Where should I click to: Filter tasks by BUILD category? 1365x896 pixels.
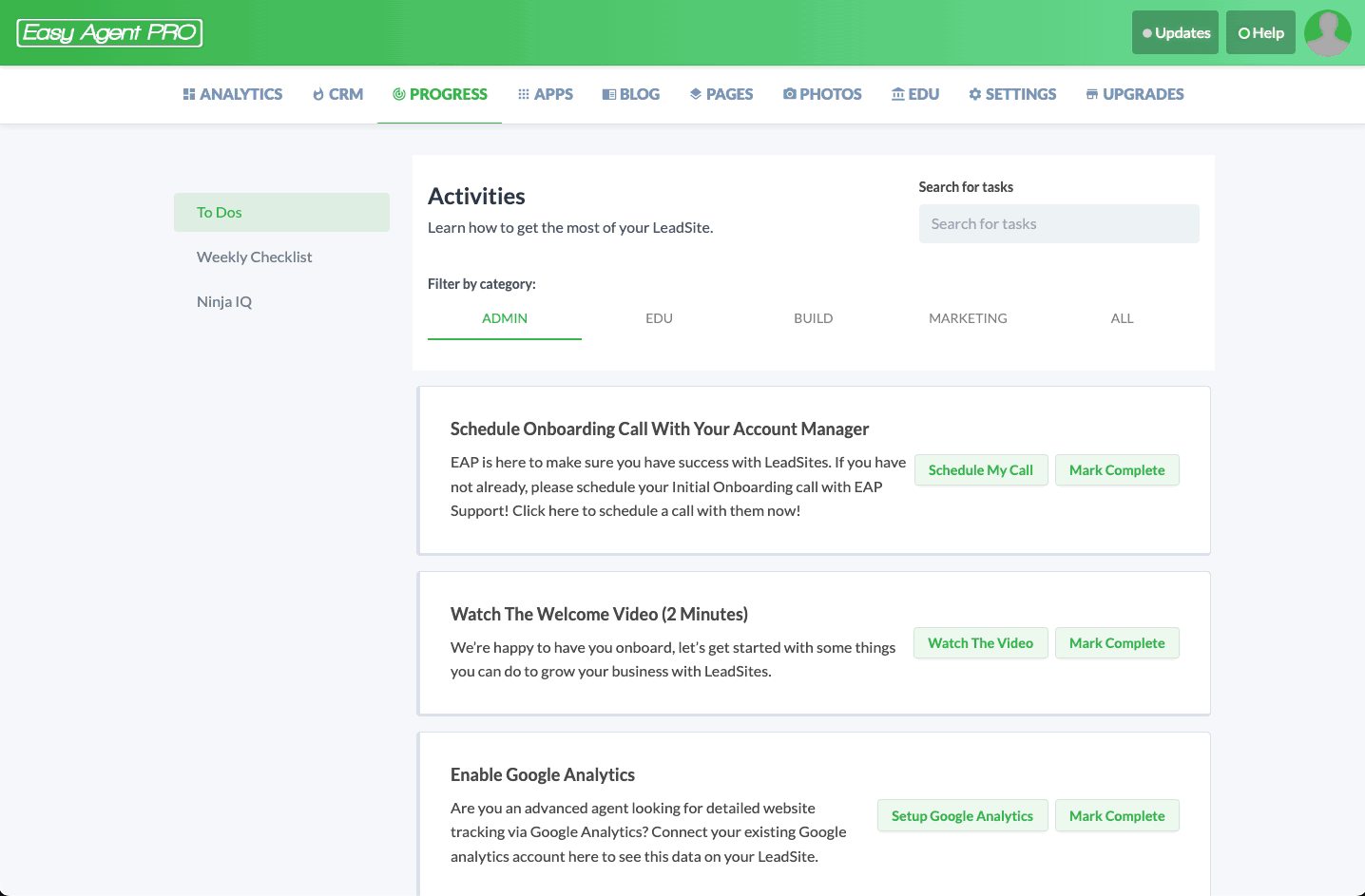pyautogui.click(x=814, y=318)
